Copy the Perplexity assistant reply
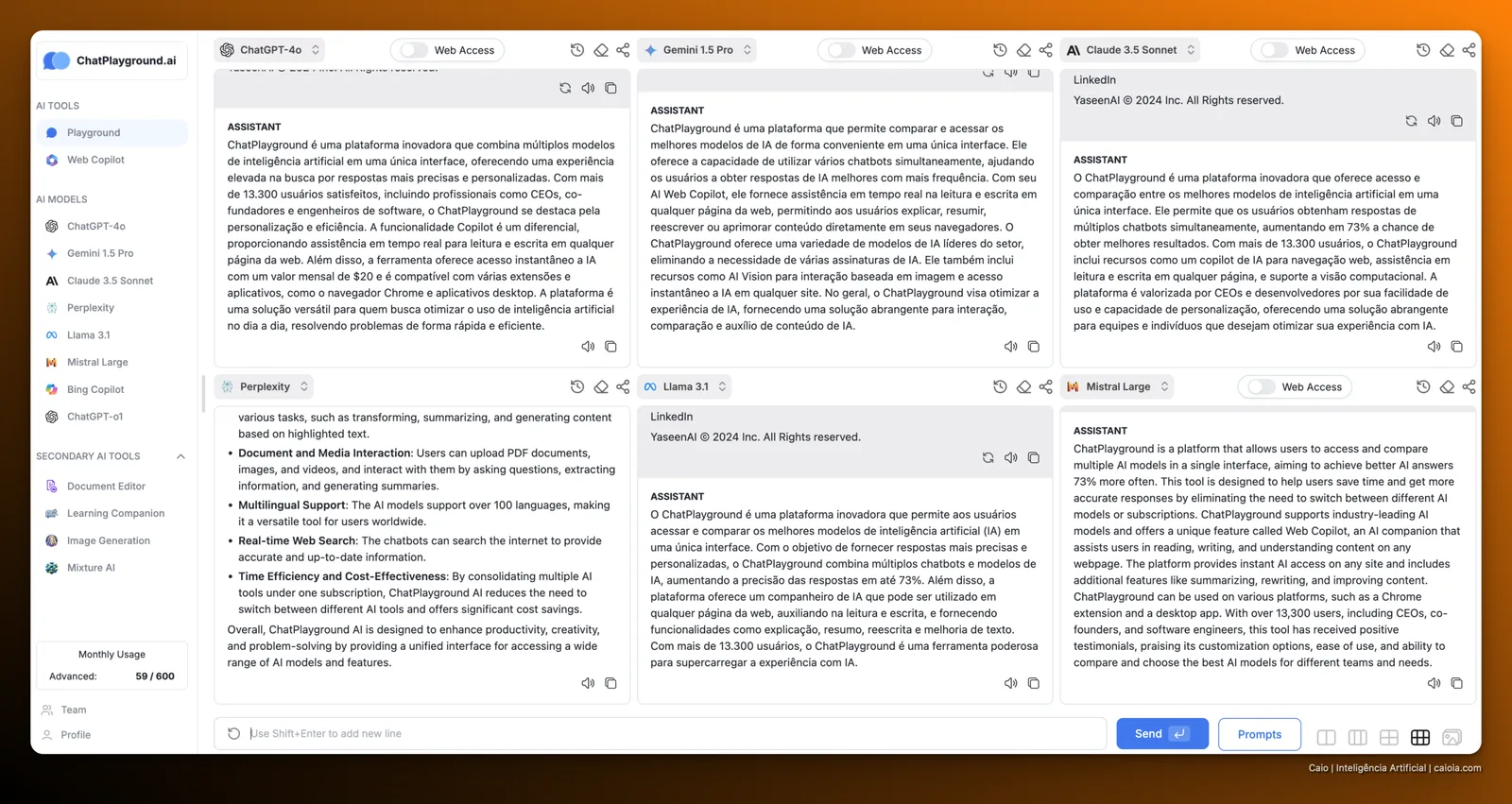1512x804 pixels. coord(610,683)
